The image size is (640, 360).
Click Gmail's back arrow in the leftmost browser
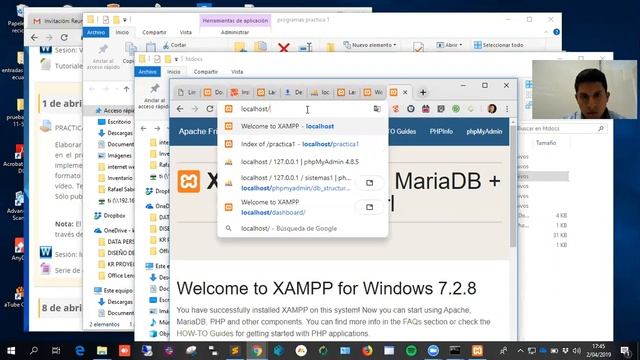coord(34,38)
